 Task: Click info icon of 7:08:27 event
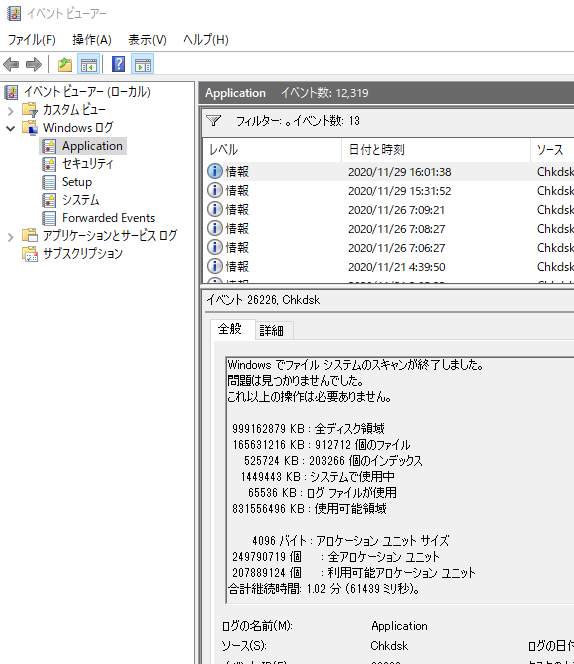click(x=215, y=228)
